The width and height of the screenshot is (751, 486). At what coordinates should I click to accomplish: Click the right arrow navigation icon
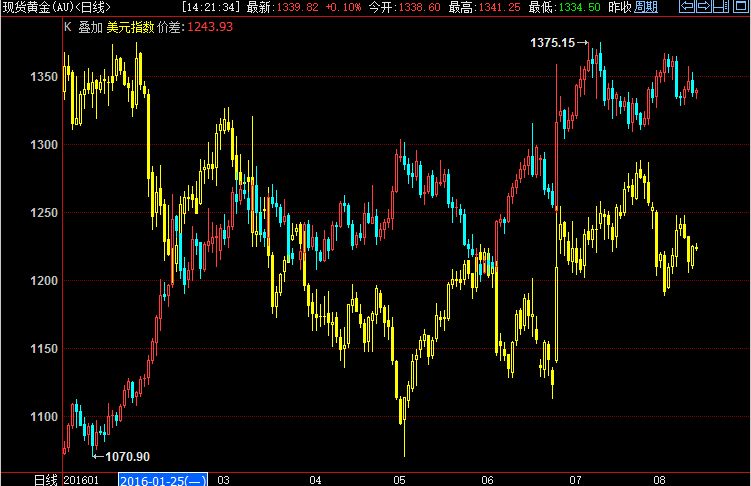[703, 6]
